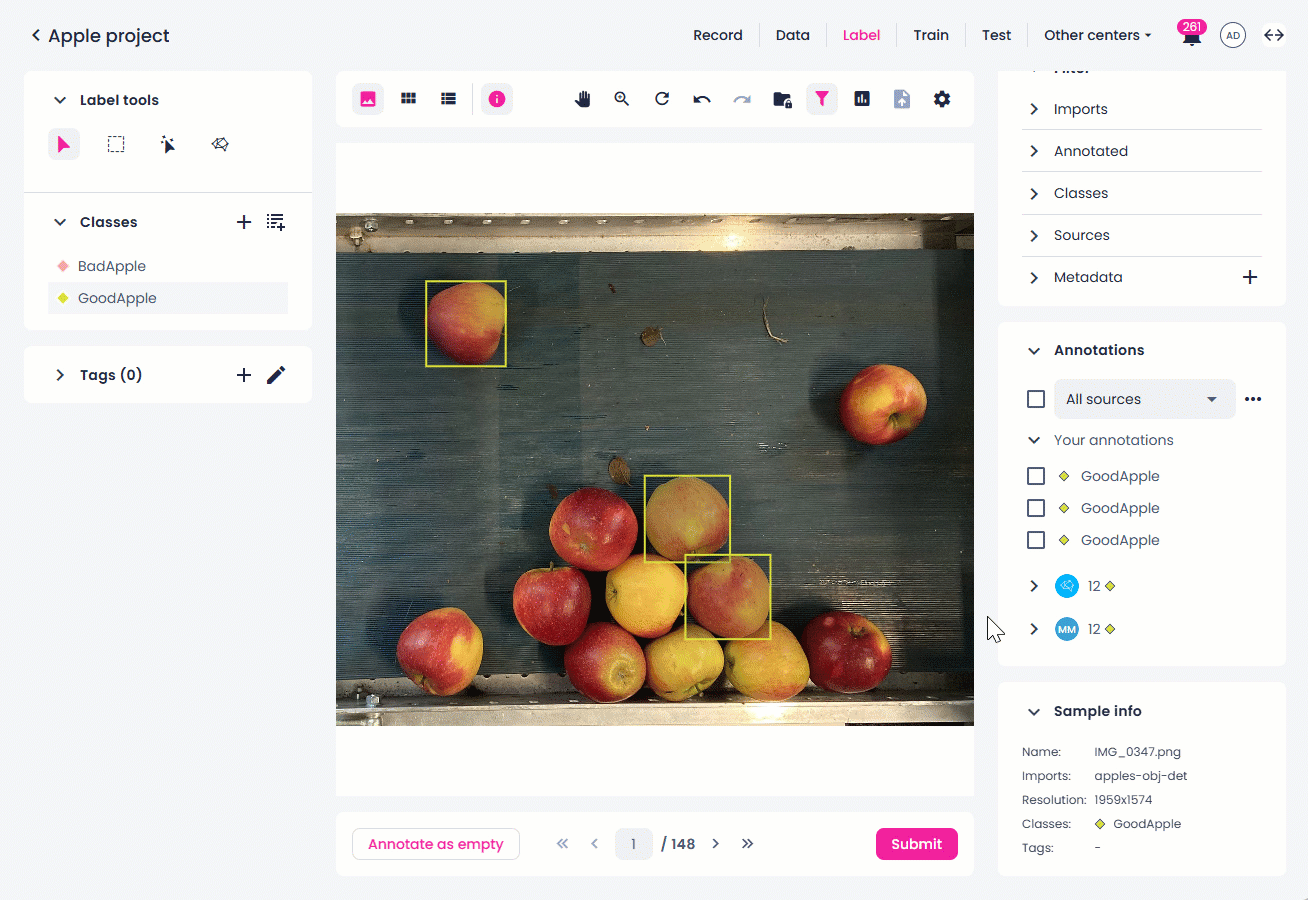Click the Annotate as empty button
The width and height of the screenshot is (1308, 900).
coord(435,844)
